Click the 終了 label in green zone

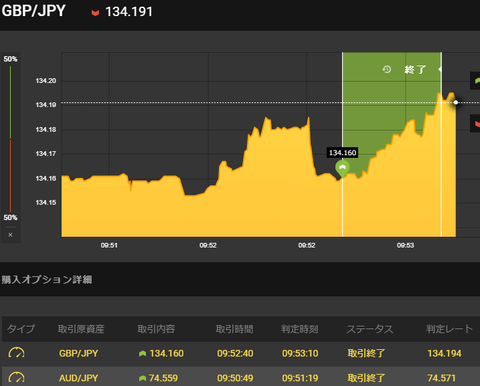click(415, 69)
